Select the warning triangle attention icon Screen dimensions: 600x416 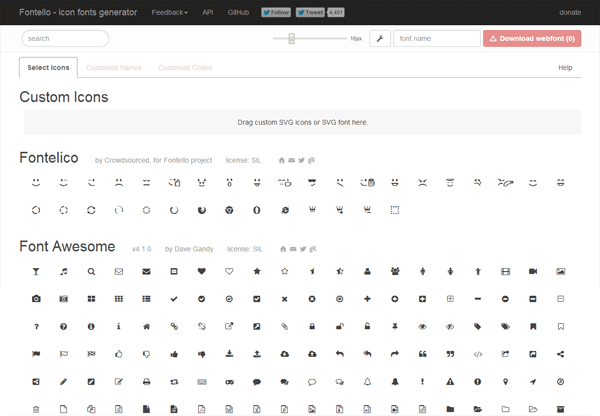coord(450,382)
